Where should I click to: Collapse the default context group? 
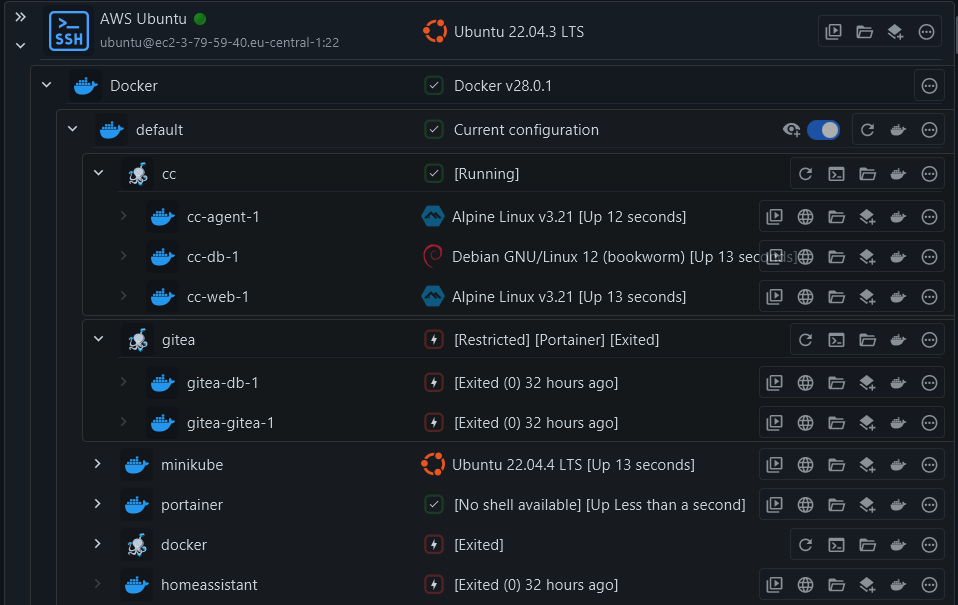tap(73, 129)
